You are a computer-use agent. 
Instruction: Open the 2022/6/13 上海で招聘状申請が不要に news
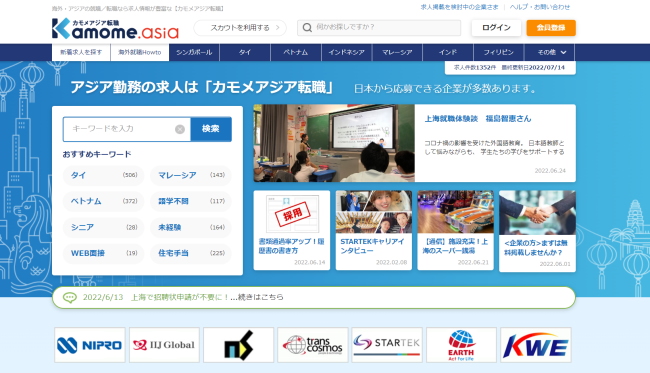click(183, 298)
